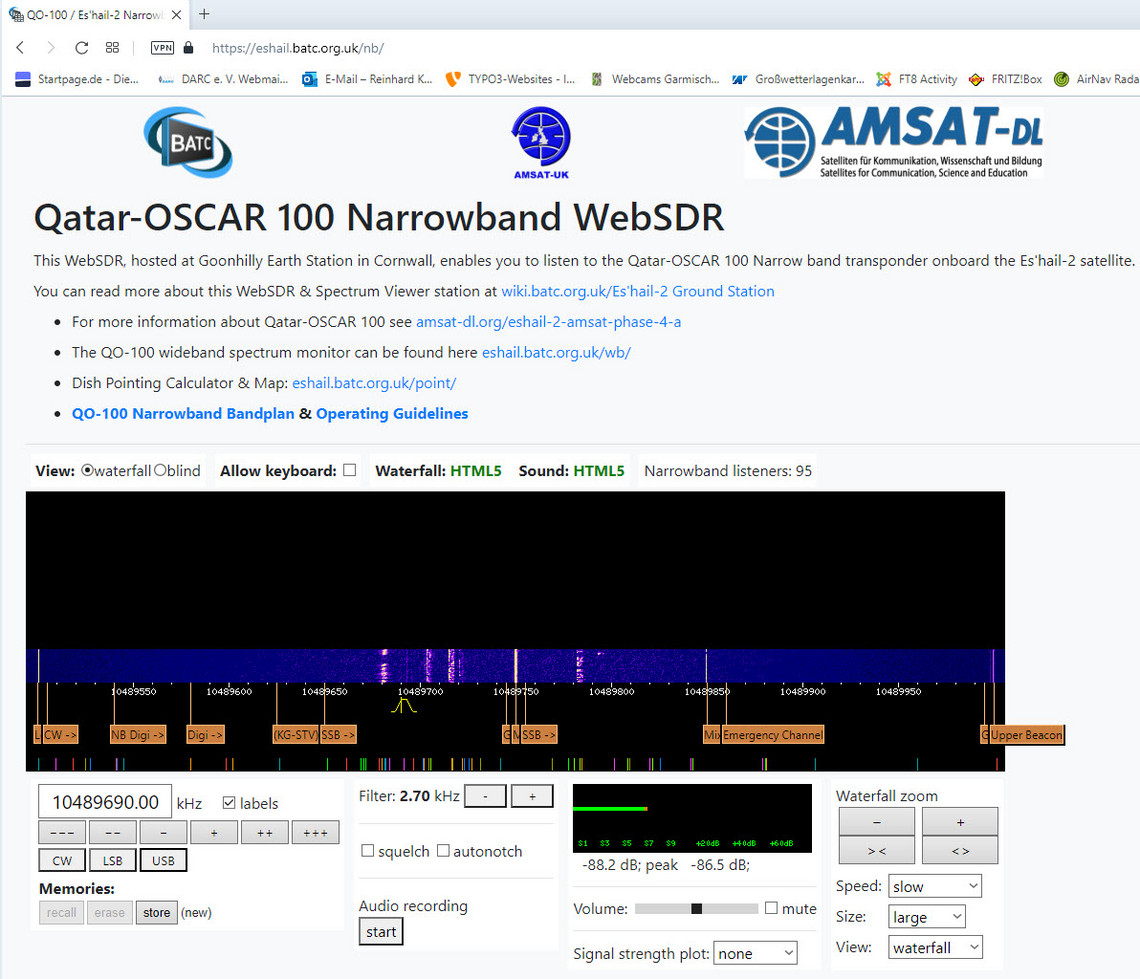Open the eshail.batc.org.uk/wb/ wideband link
The height and width of the screenshot is (979, 1140).
point(556,352)
